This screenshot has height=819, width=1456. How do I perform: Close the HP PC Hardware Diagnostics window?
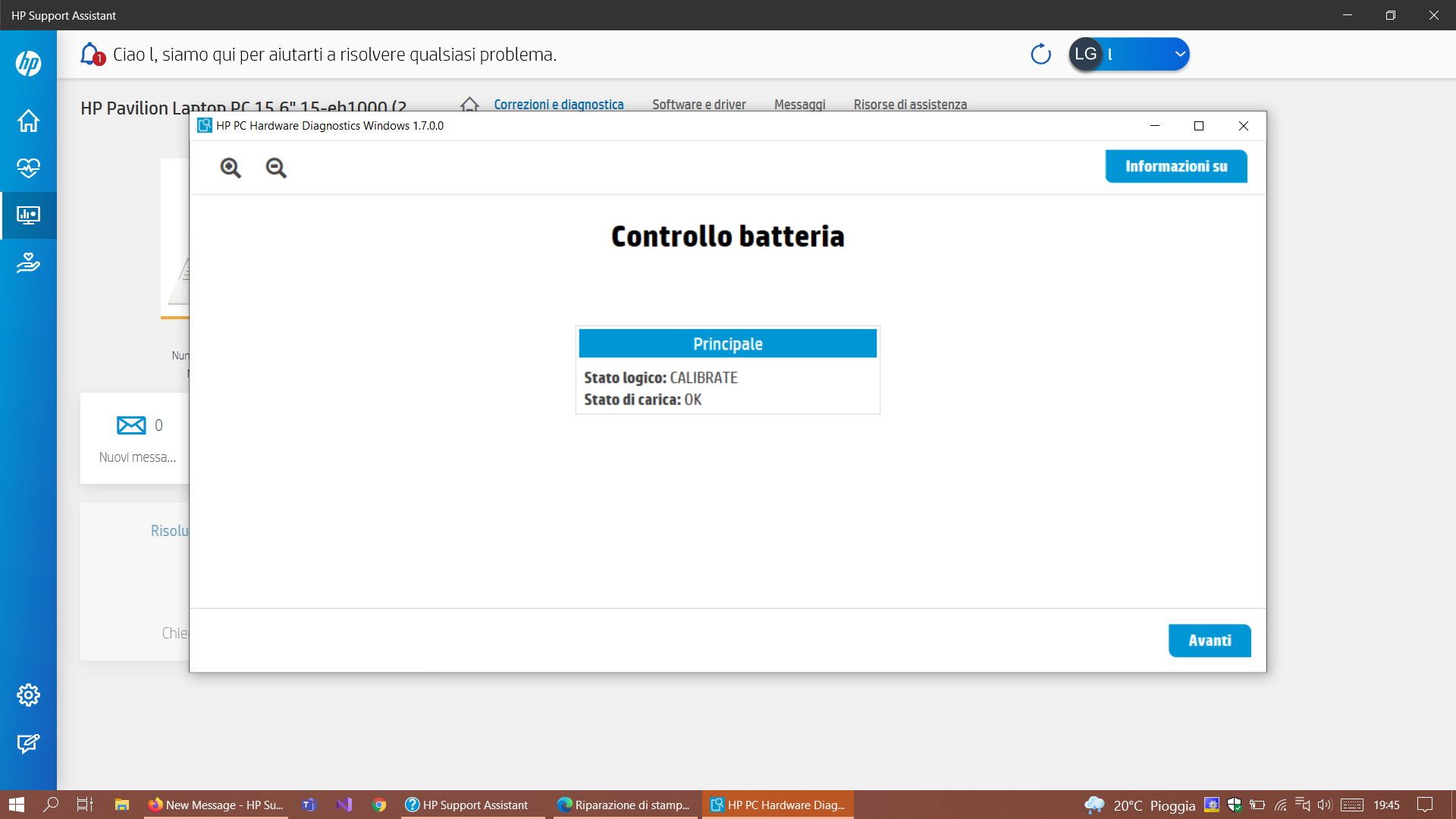pos(1244,126)
